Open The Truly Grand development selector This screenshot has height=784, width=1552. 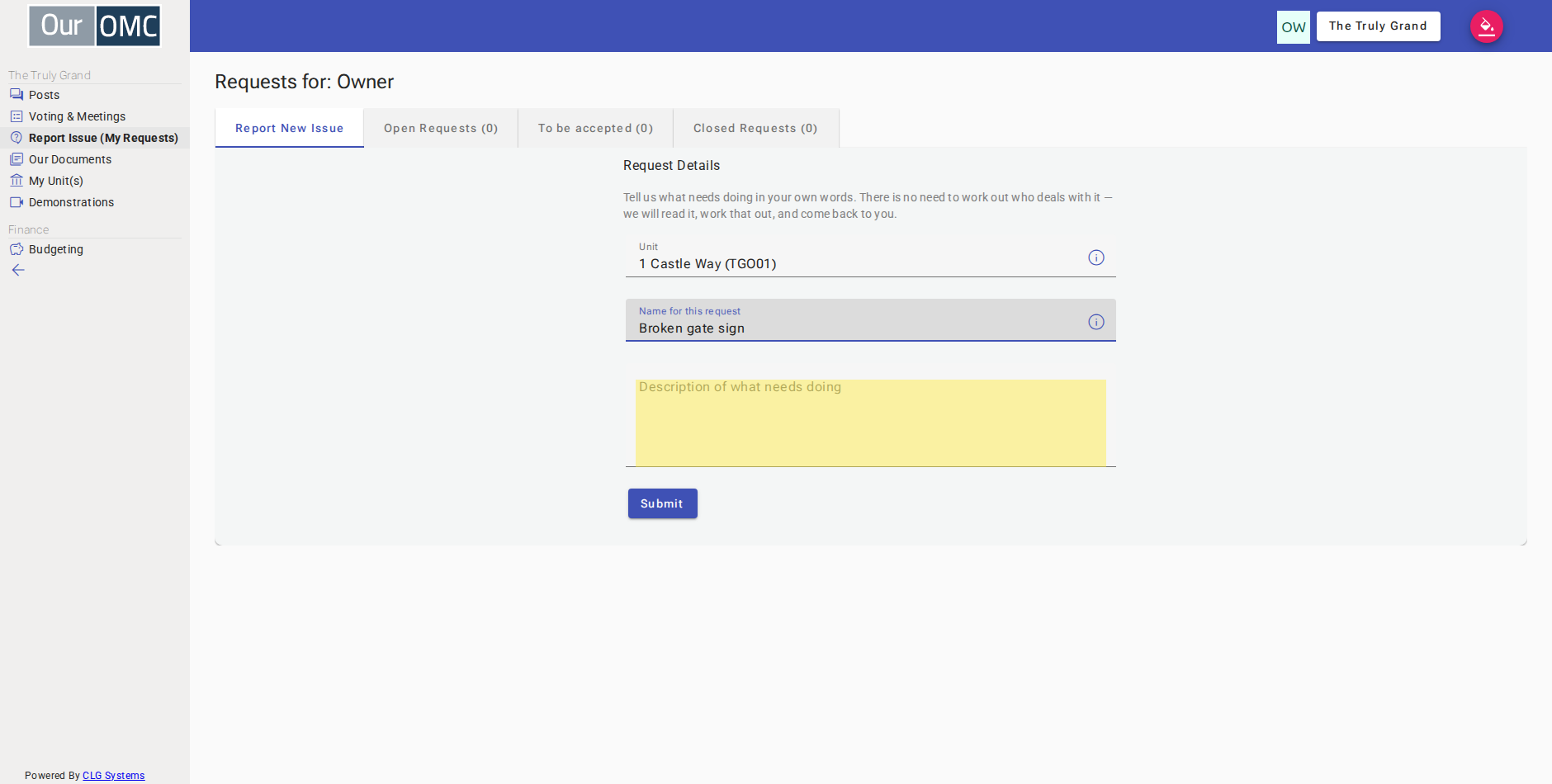1379,26
